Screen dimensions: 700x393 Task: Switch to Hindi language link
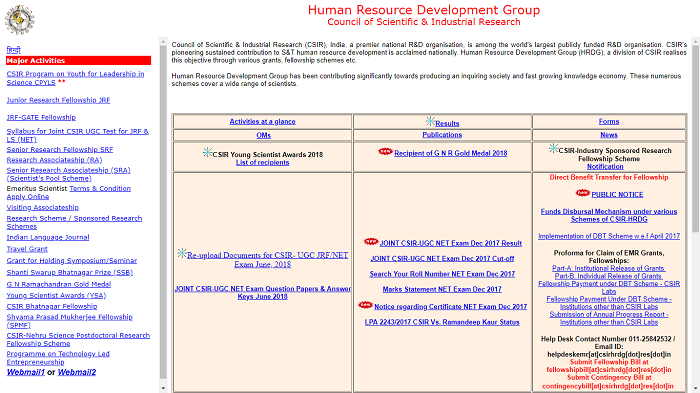coord(13,50)
